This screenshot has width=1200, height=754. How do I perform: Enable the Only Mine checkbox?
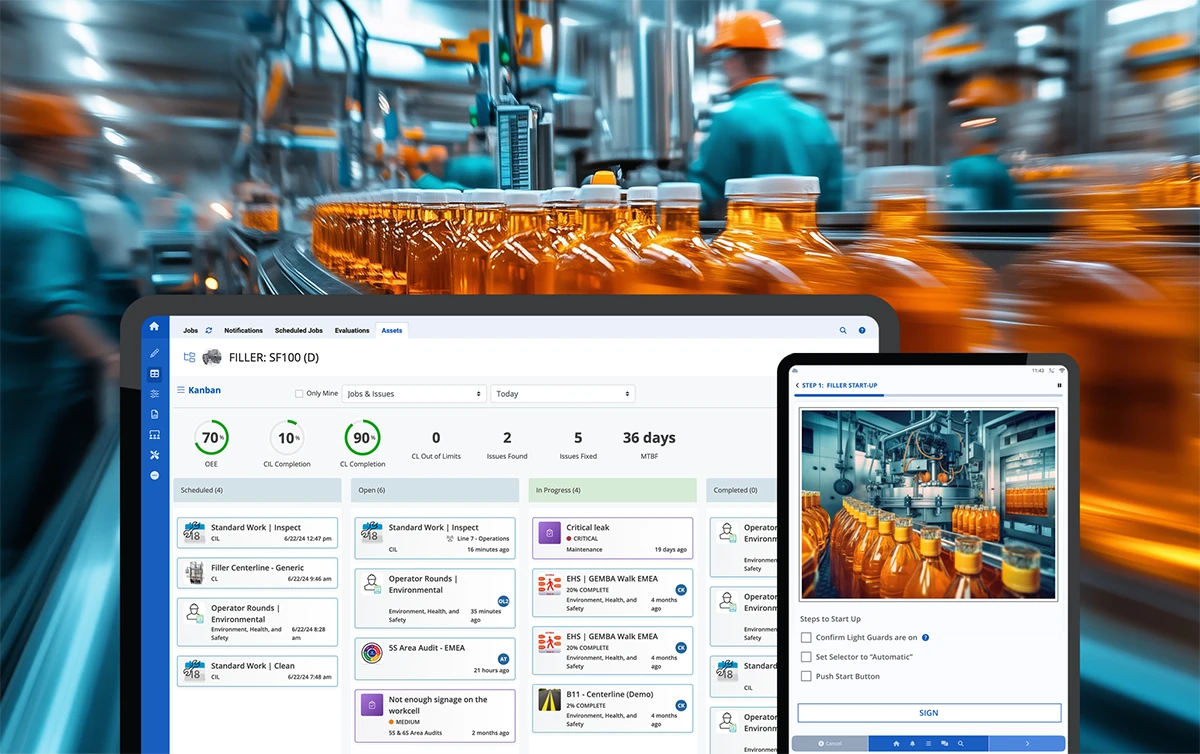299,394
